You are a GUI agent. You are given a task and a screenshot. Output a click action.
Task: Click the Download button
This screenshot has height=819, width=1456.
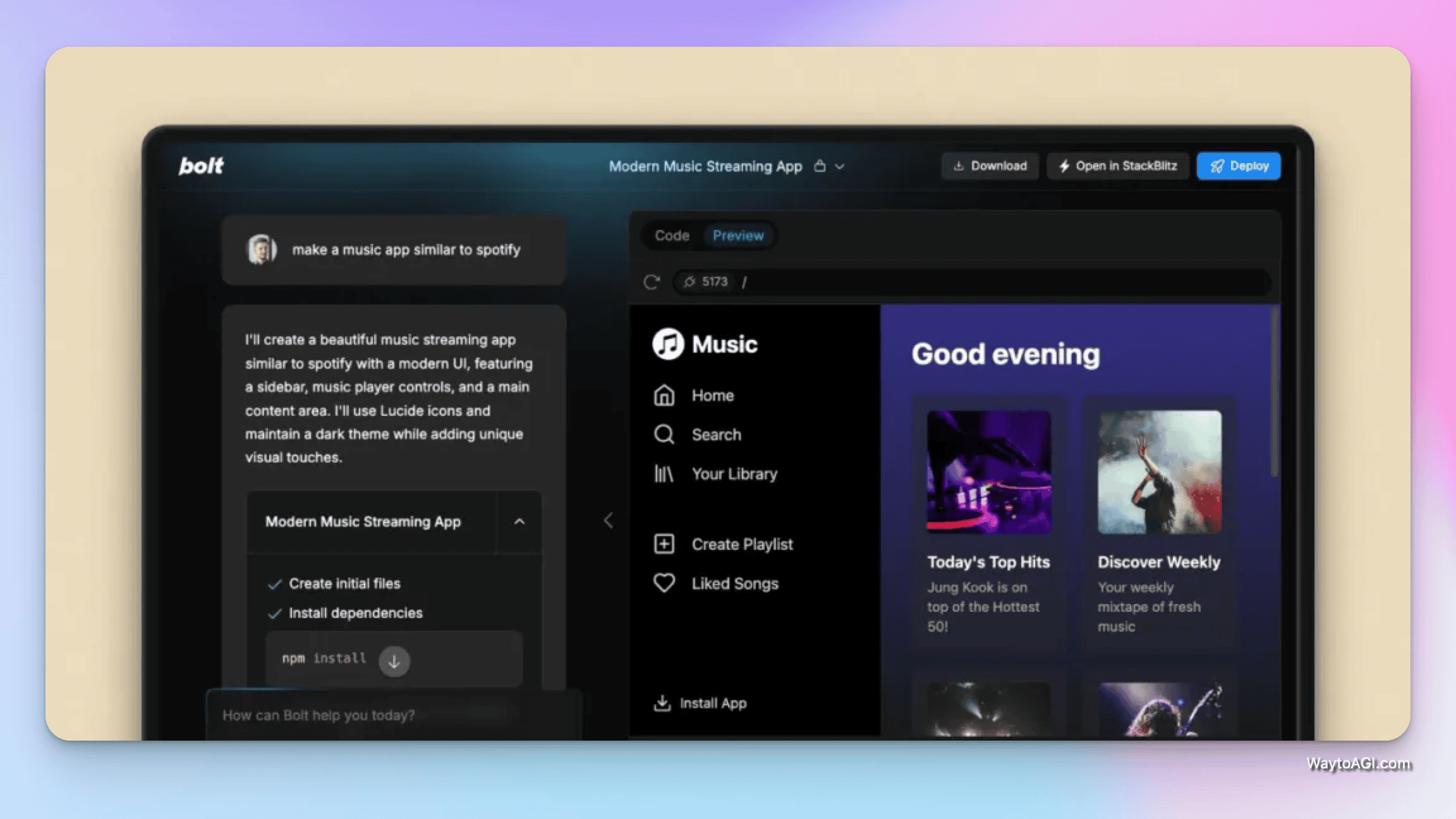tap(990, 166)
